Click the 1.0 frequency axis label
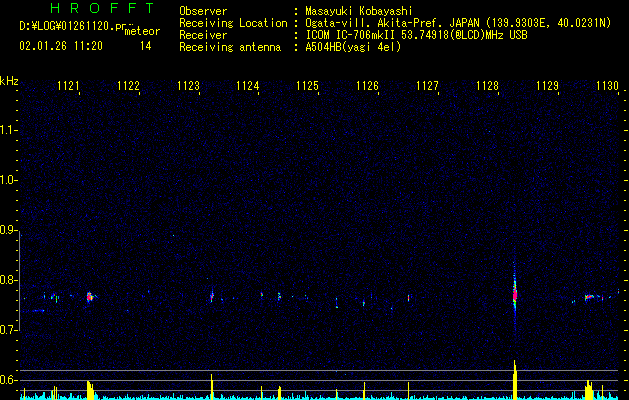 click(8, 181)
